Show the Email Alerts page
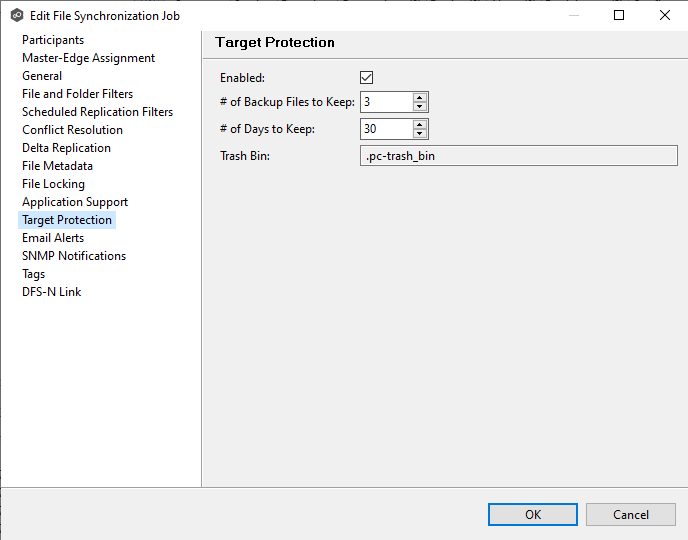The width and height of the screenshot is (688, 540). point(53,238)
